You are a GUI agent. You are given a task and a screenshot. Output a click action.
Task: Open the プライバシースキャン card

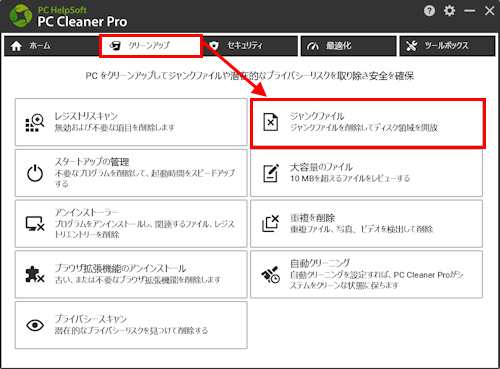pos(131,325)
